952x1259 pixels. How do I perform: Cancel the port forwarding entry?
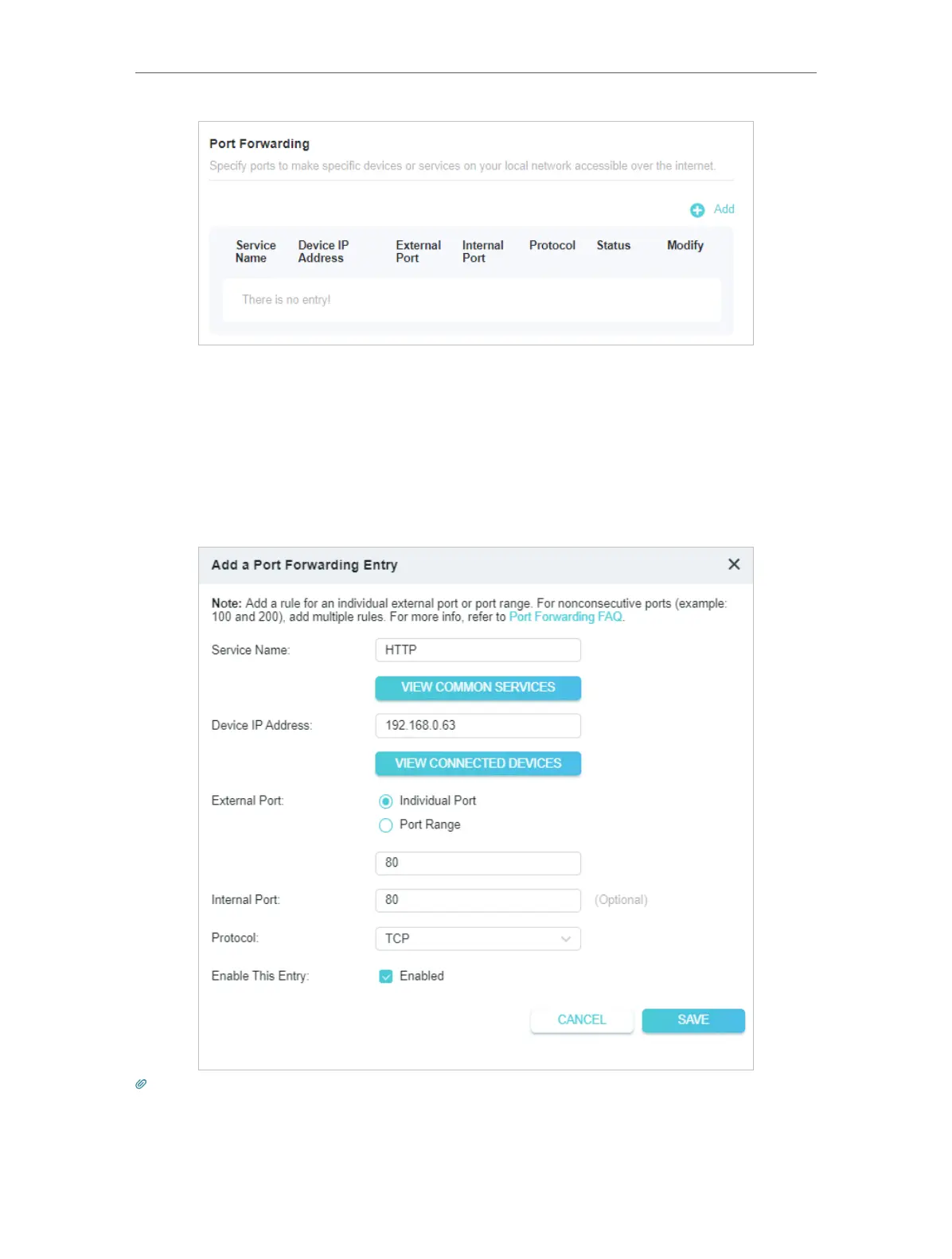582,1020
